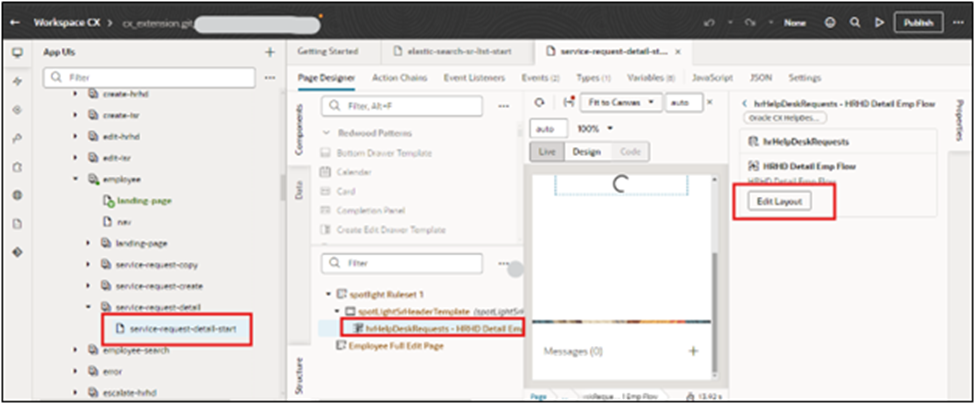This screenshot has height=404, width=975.
Task: Select Employee Full Edit Page node
Action: coord(396,346)
